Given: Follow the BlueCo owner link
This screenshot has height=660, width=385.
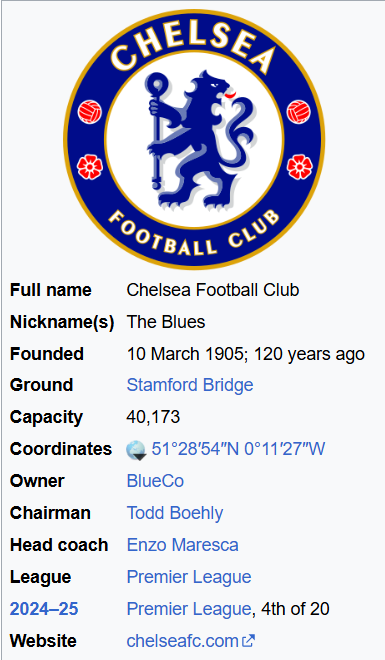Looking at the screenshot, I should [155, 481].
